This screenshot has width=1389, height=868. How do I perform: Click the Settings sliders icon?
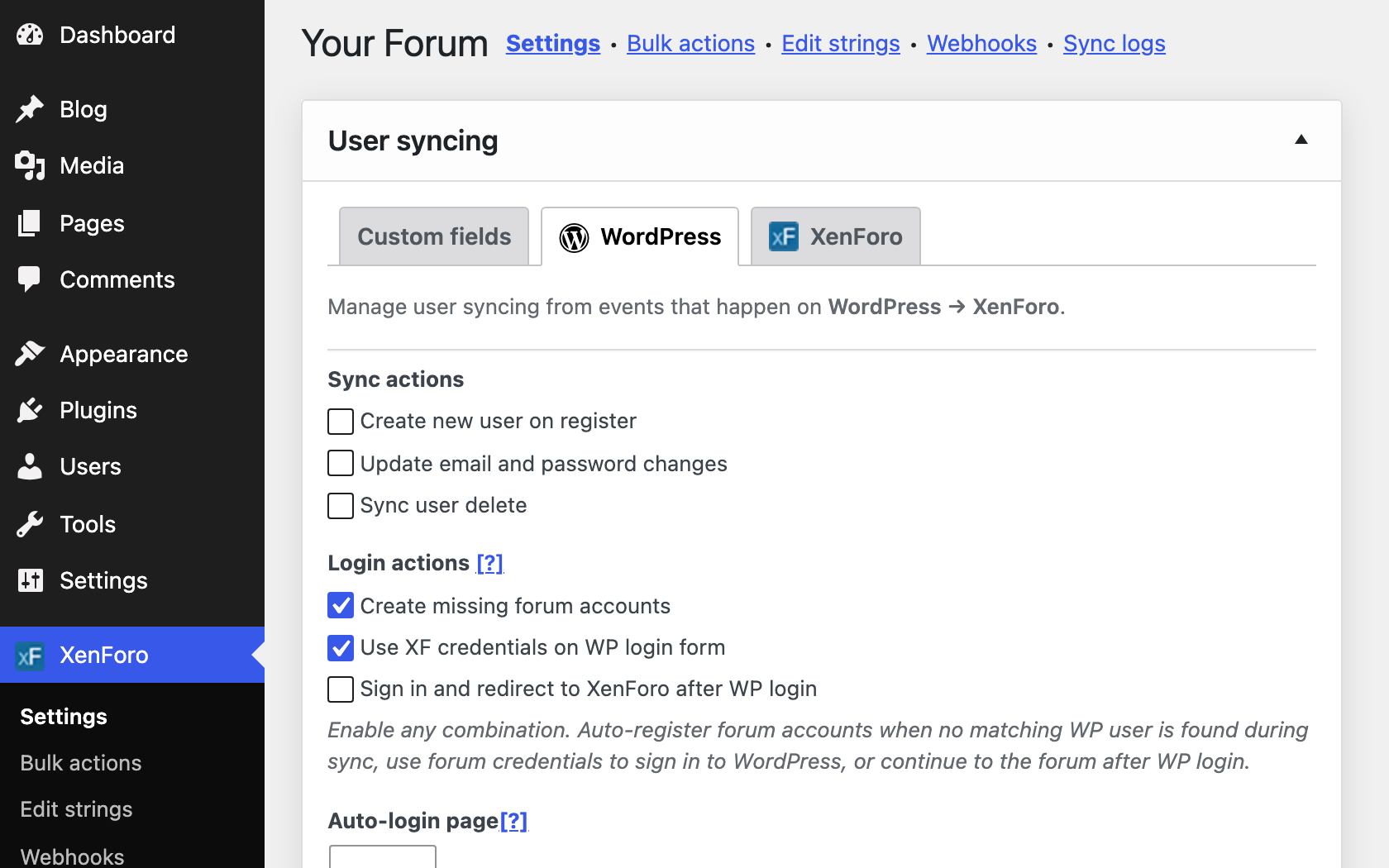pyautogui.click(x=30, y=580)
